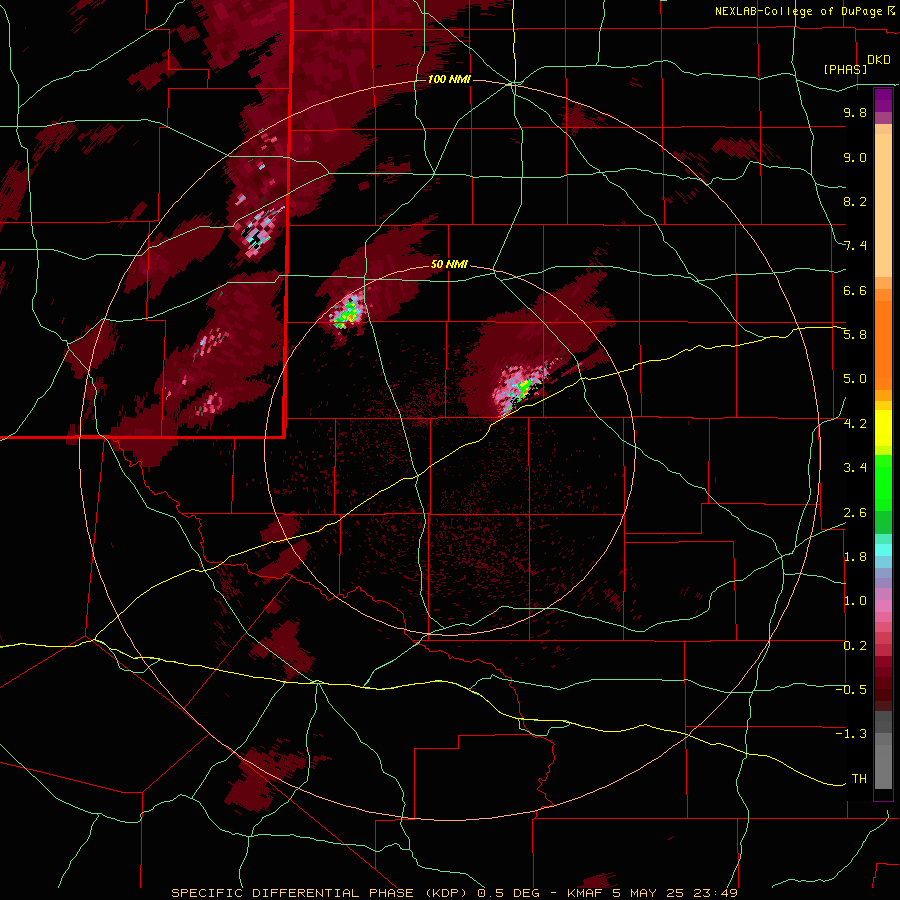This screenshot has height=900, width=900.
Task: Click the 1.0 value on color scale
Action: (855, 601)
